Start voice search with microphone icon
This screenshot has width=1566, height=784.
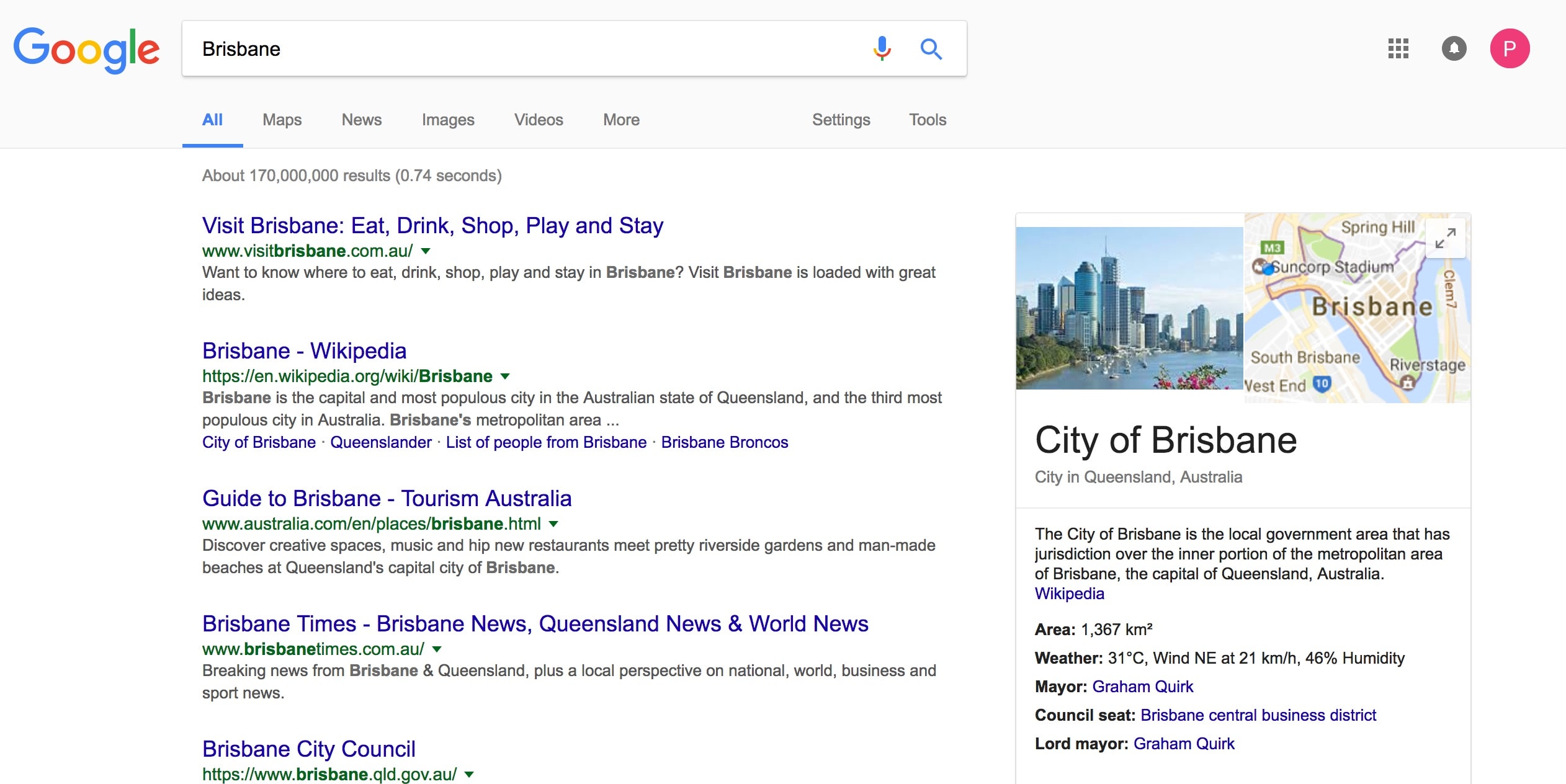(882, 48)
